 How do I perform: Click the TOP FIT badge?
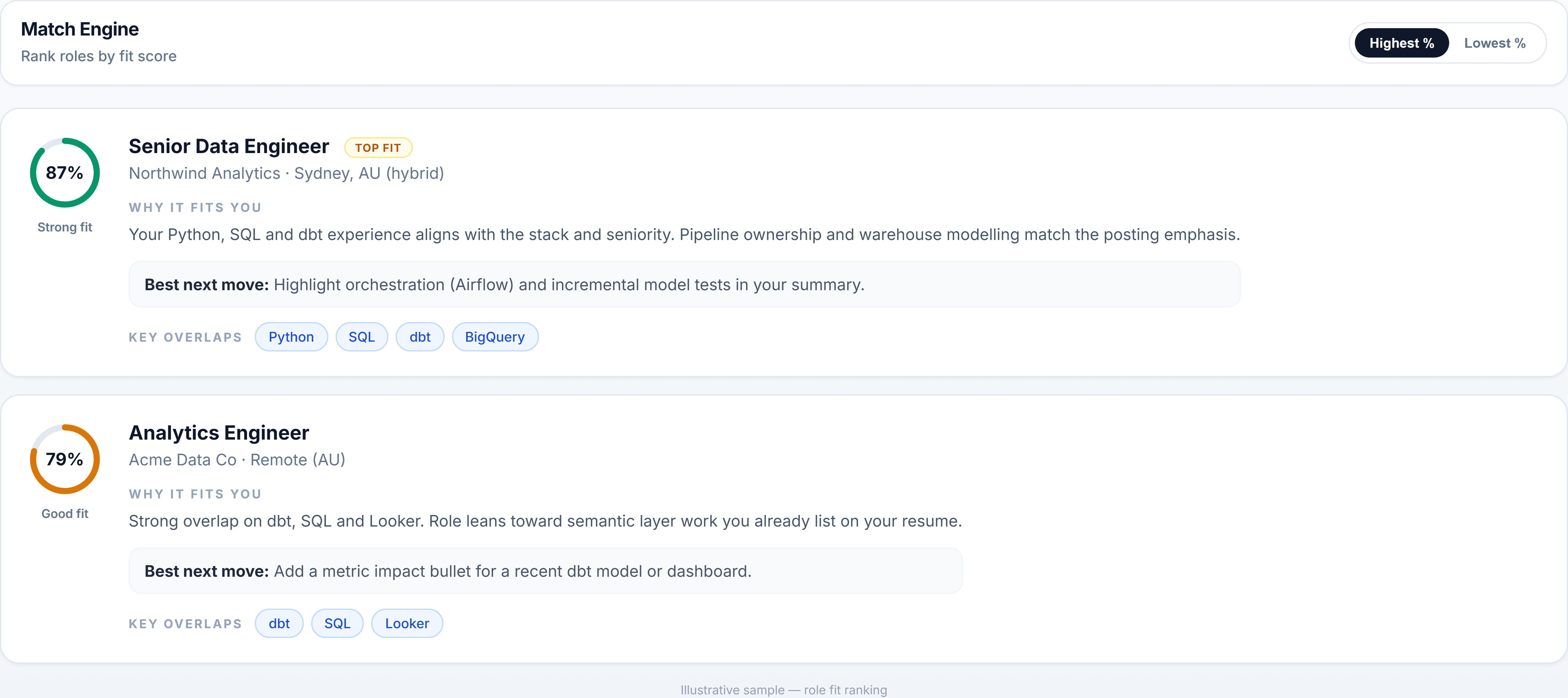[378, 148]
